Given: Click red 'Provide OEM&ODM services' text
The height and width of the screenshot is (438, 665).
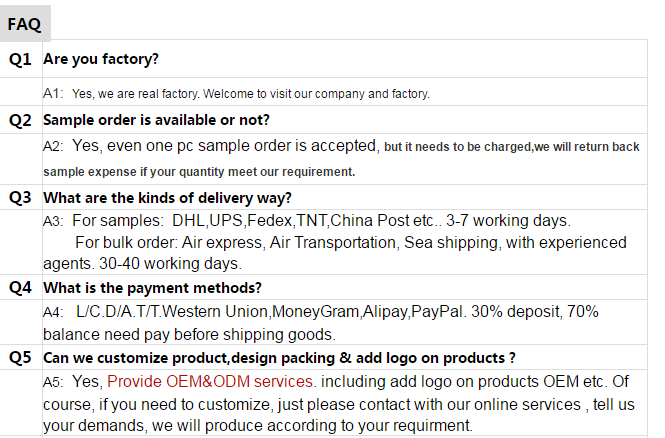Looking at the screenshot, I should tap(210, 382).
